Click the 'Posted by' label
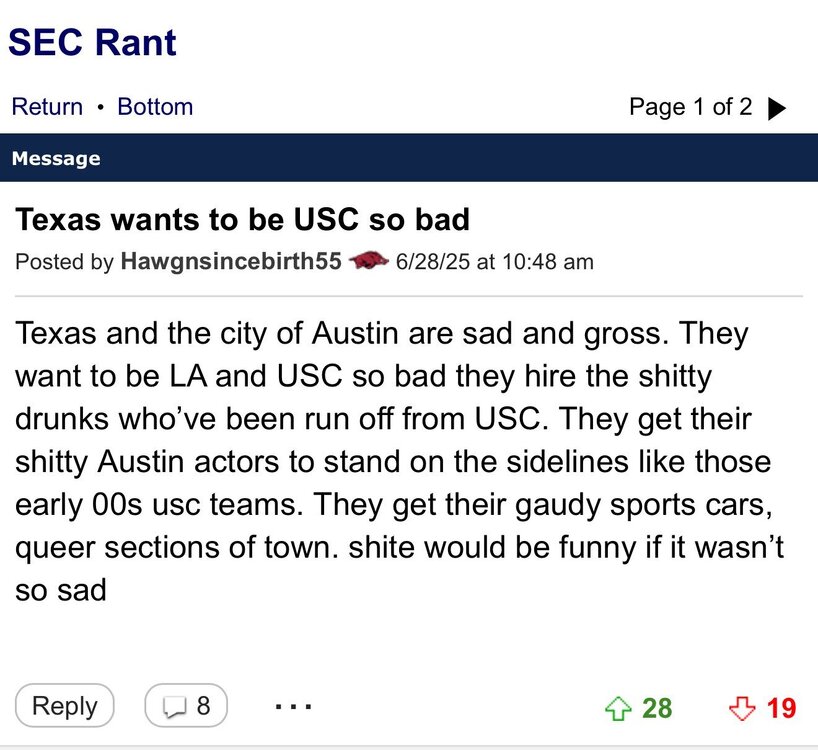The image size is (818, 750). (64, 262)
